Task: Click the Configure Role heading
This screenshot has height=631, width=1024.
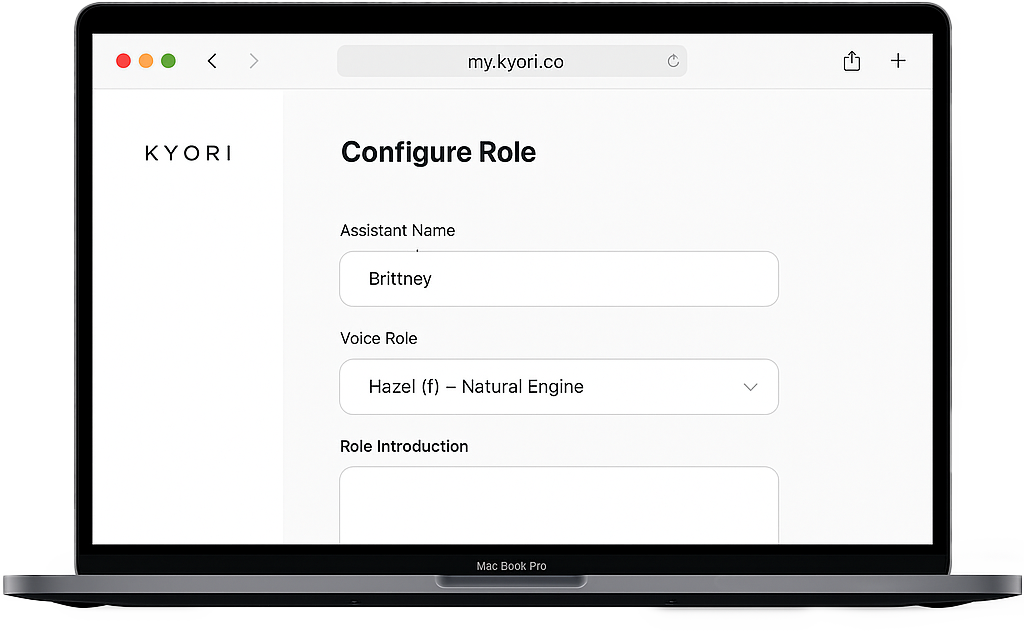Action: pos(438,152)
